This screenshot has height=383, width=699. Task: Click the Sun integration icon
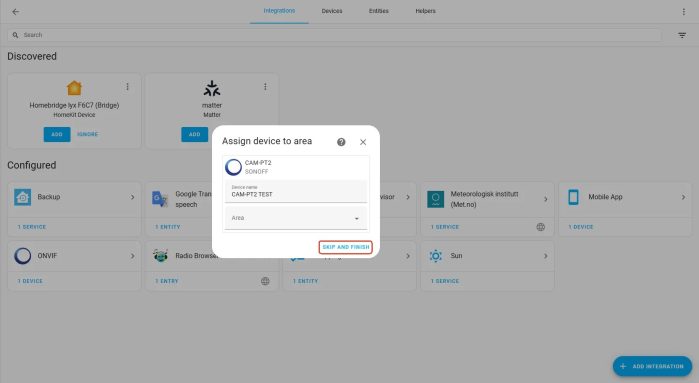(436, 256)
